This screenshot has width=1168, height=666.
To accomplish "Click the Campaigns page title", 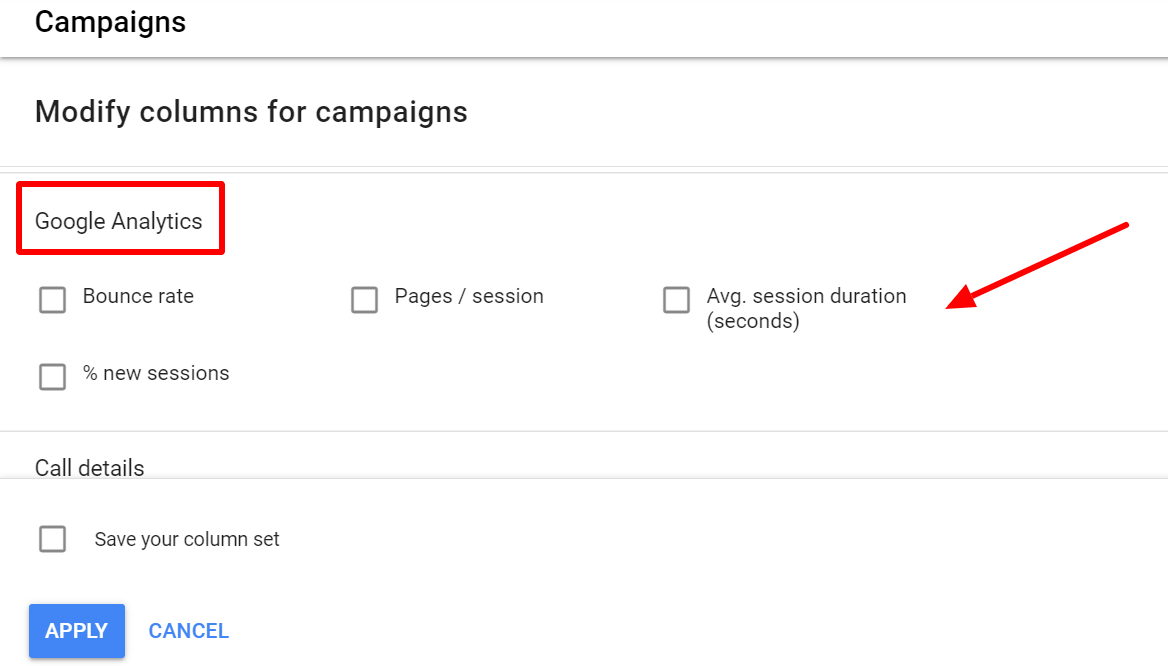I will (x=110, y=22).
